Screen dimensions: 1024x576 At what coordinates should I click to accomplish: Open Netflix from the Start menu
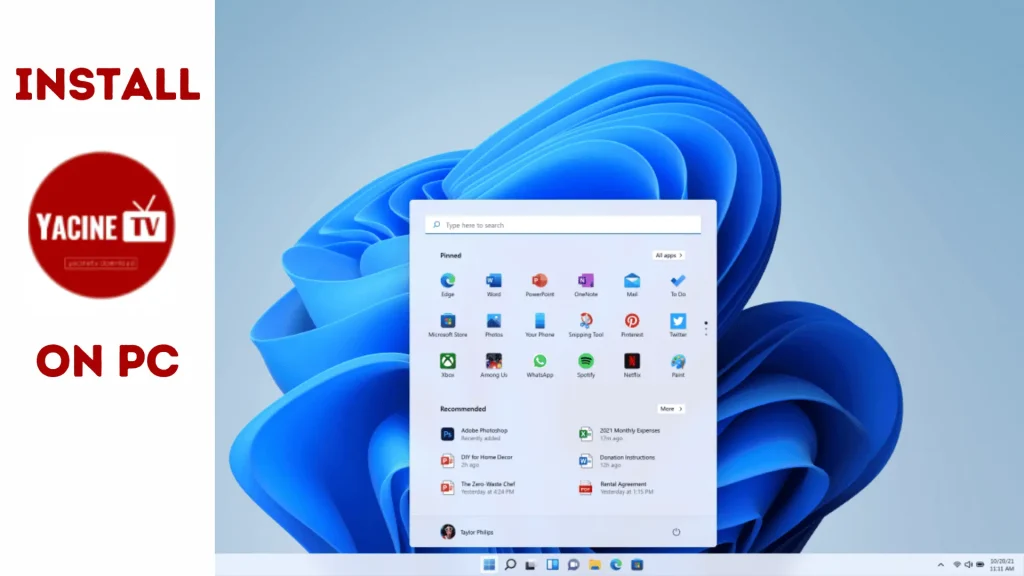[x=632, y=361]
